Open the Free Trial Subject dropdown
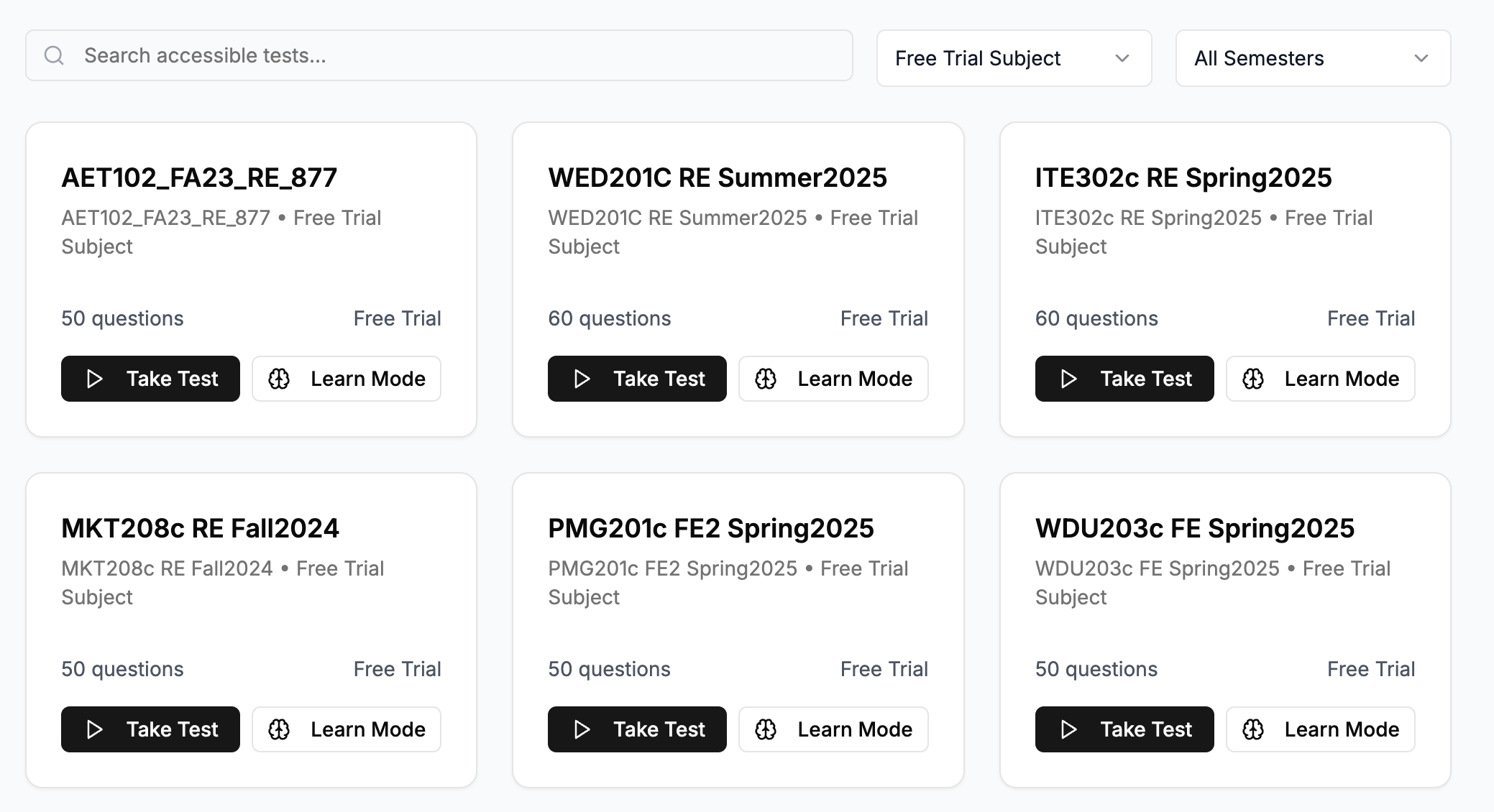 point(1013,58)
